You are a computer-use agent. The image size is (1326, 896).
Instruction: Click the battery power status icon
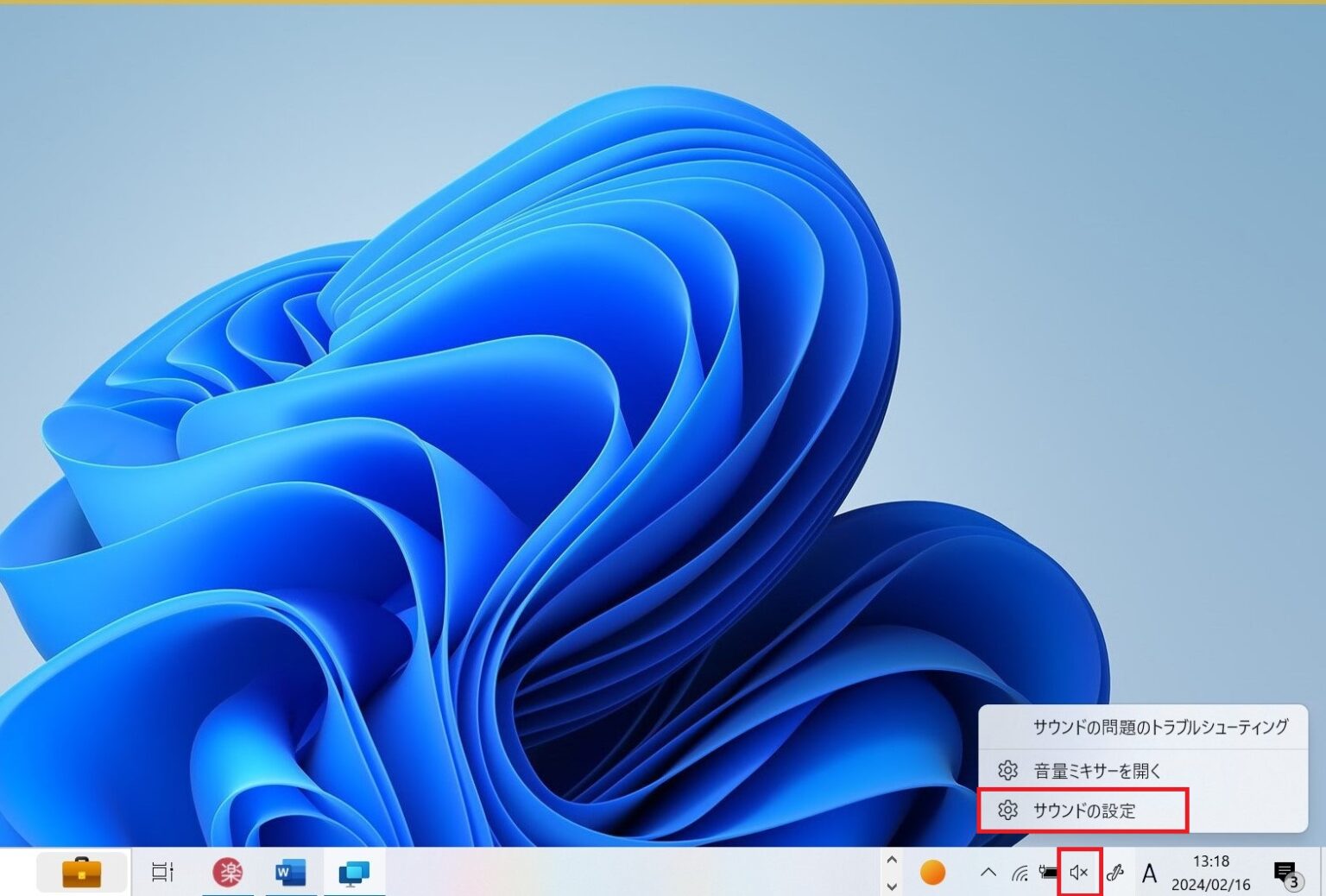(x=1048, y=873)
